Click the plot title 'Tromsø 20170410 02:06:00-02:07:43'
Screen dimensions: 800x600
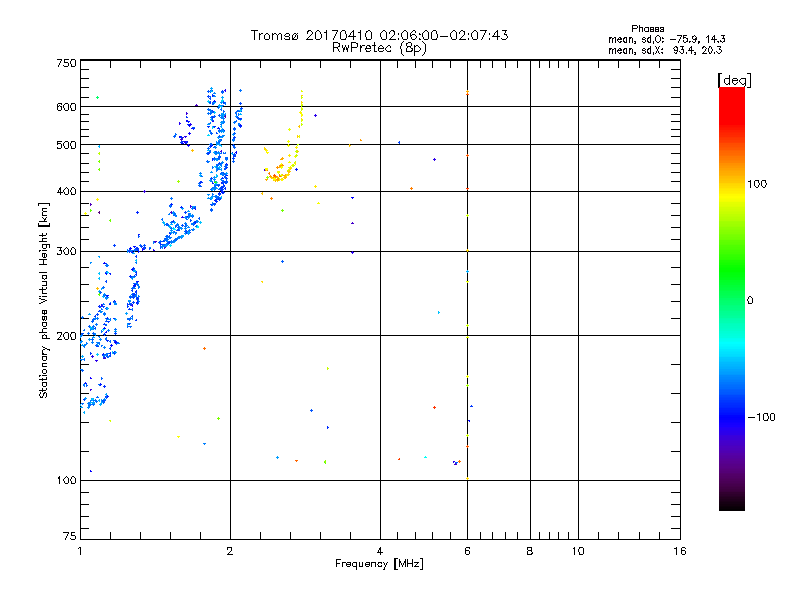(379, 35)
